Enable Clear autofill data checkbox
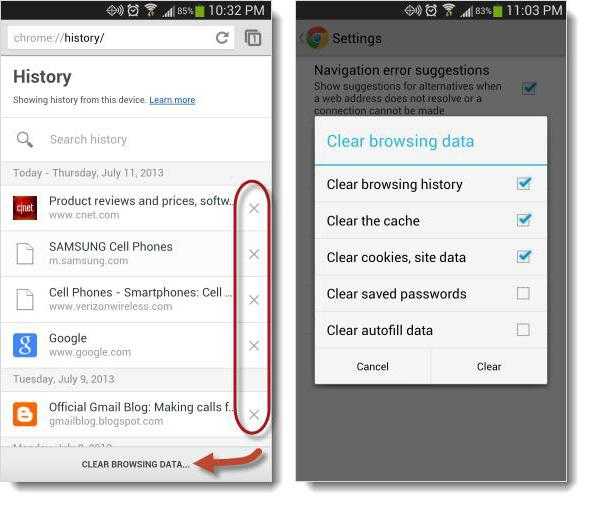Screen dimensions: 594x508 (523, 329)
